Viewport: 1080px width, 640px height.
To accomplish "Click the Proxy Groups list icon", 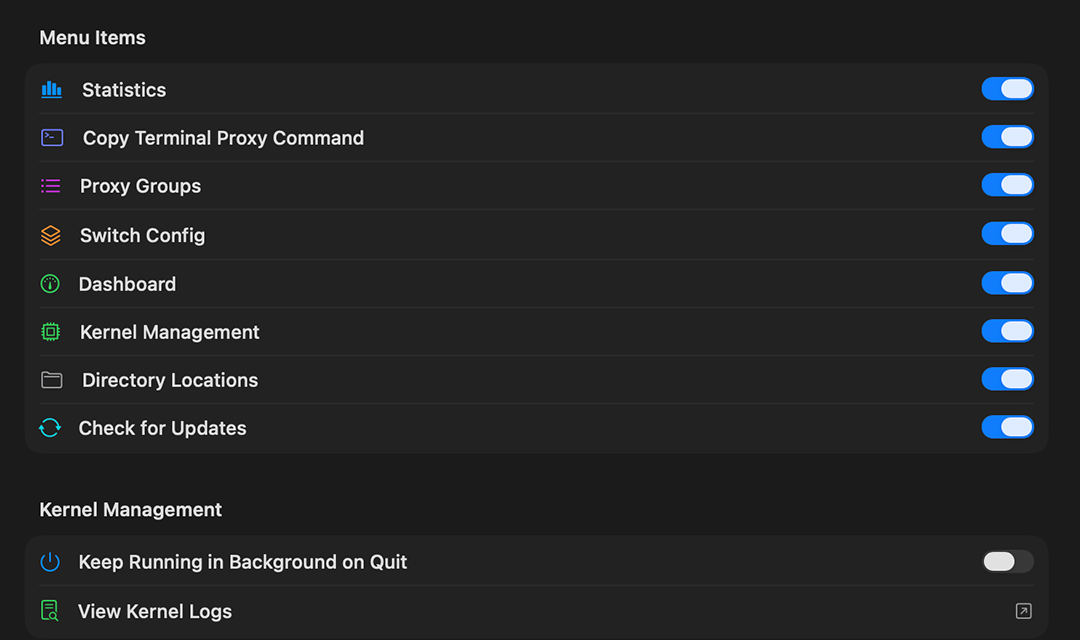I will 51,186.
